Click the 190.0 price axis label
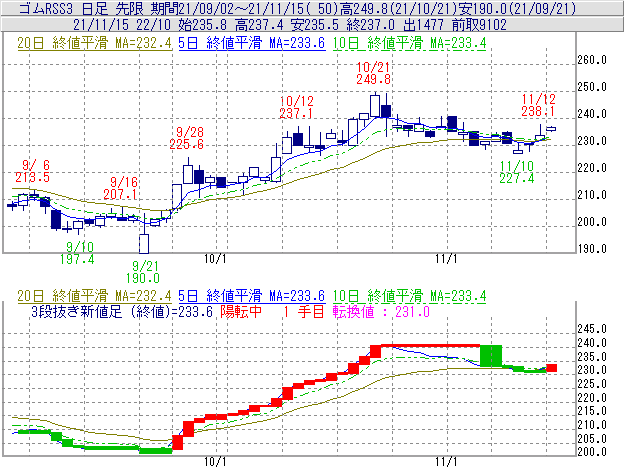 coord(592,249)
